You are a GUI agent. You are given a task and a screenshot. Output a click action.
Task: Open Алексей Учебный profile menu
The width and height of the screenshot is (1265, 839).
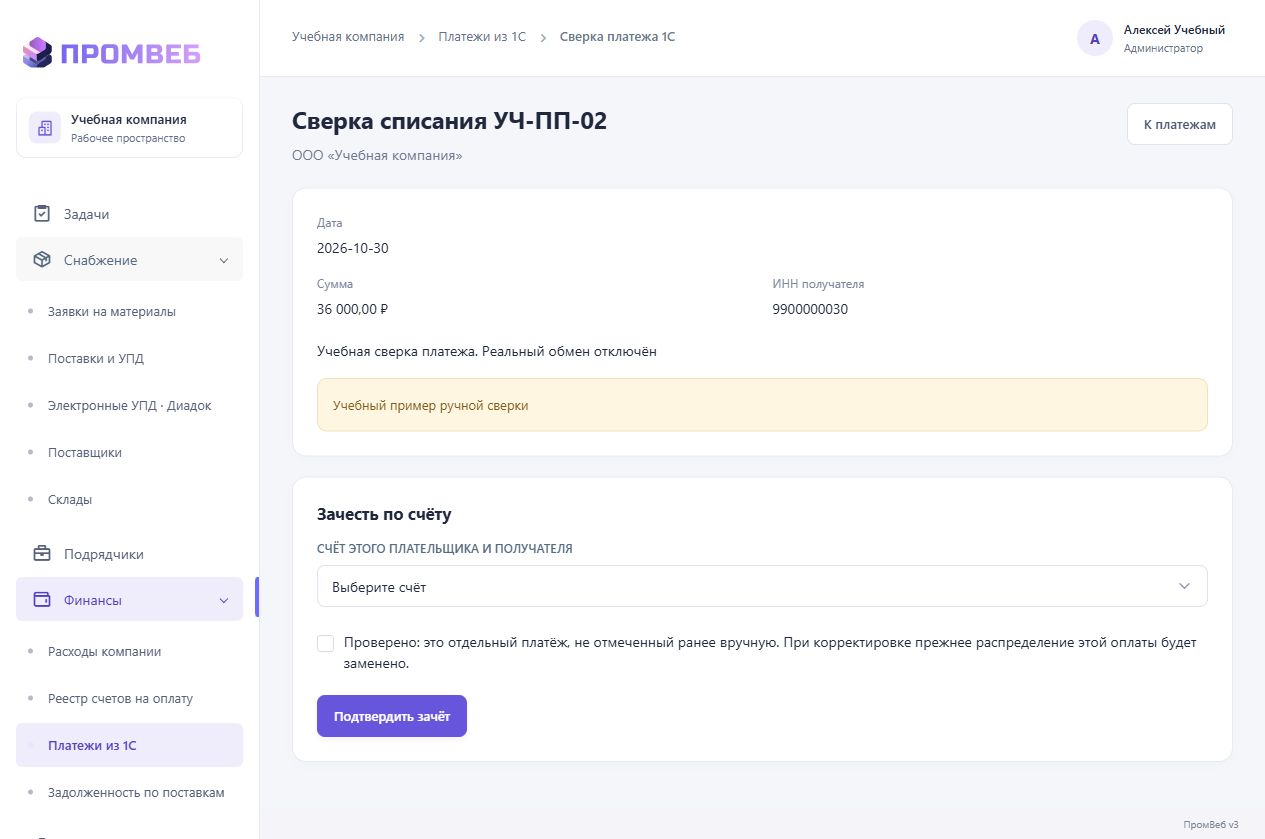1152,38
